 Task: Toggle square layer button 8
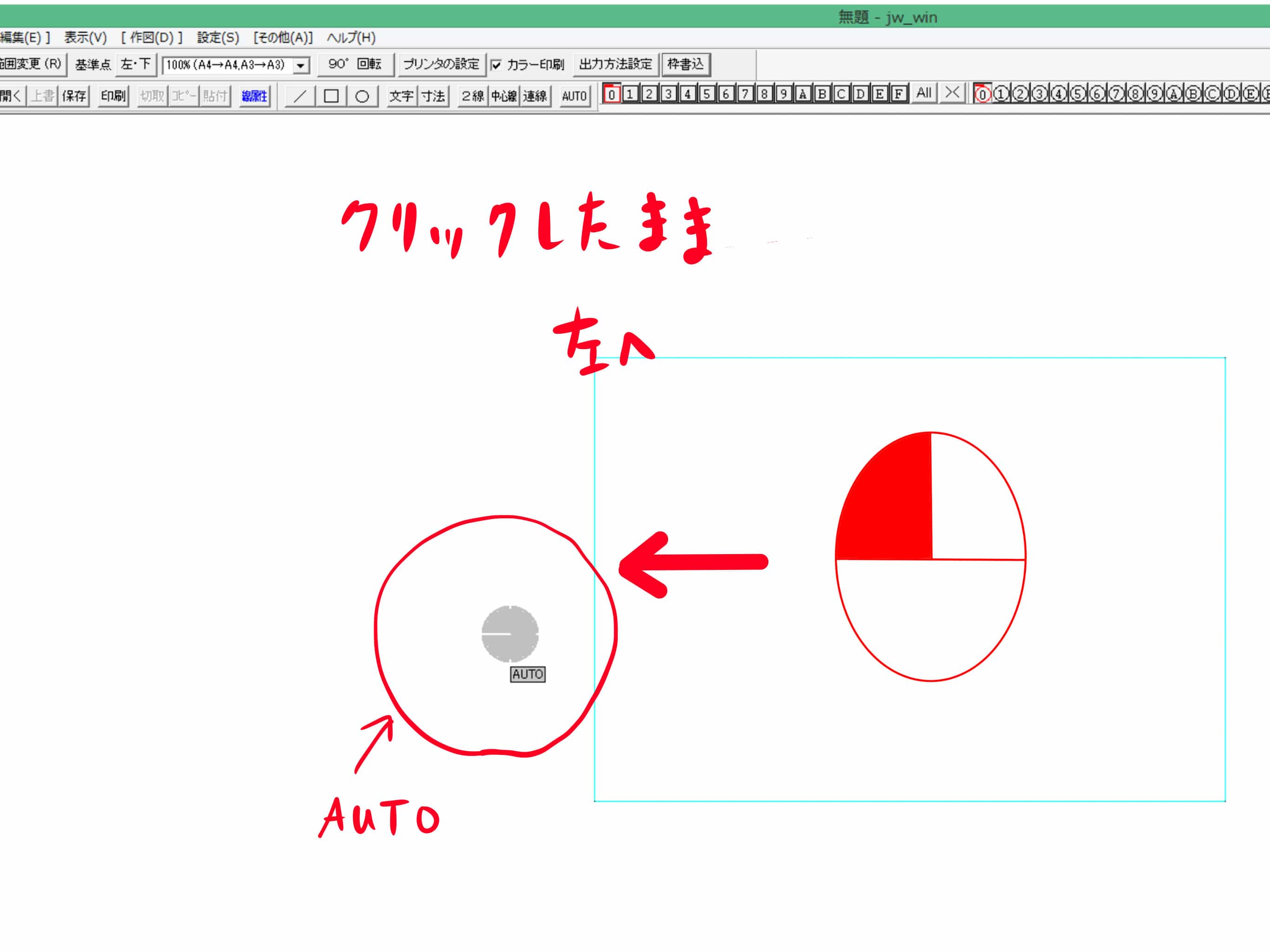click(765, 94)
